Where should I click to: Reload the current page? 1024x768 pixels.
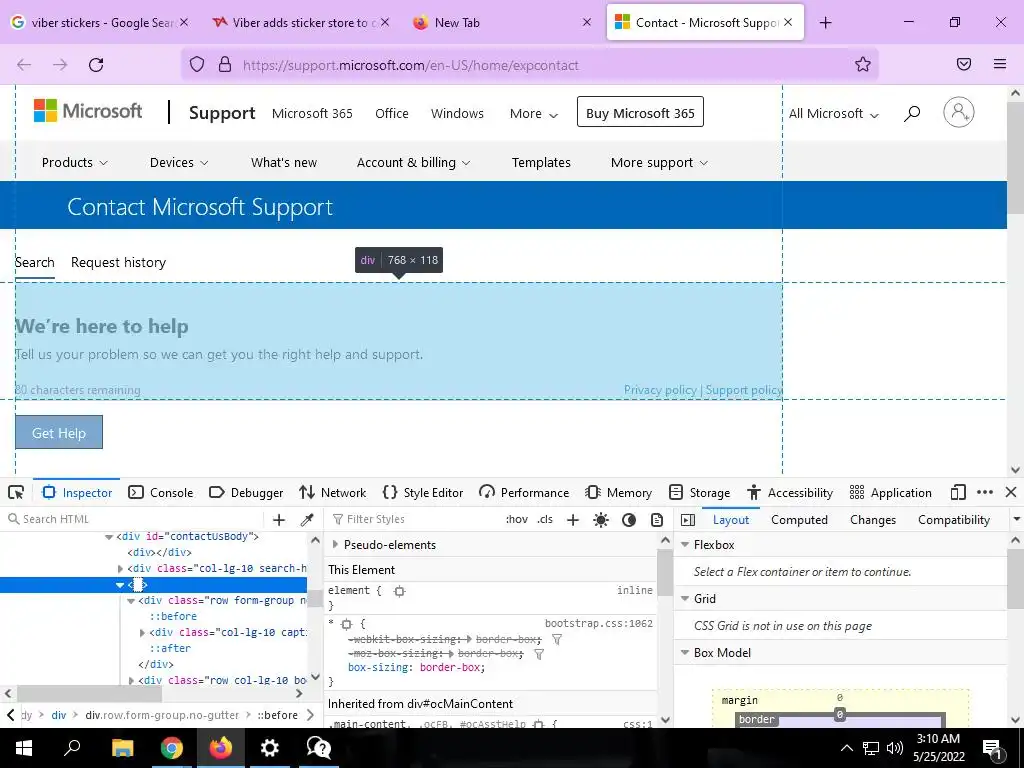click(x=96, y=65)
